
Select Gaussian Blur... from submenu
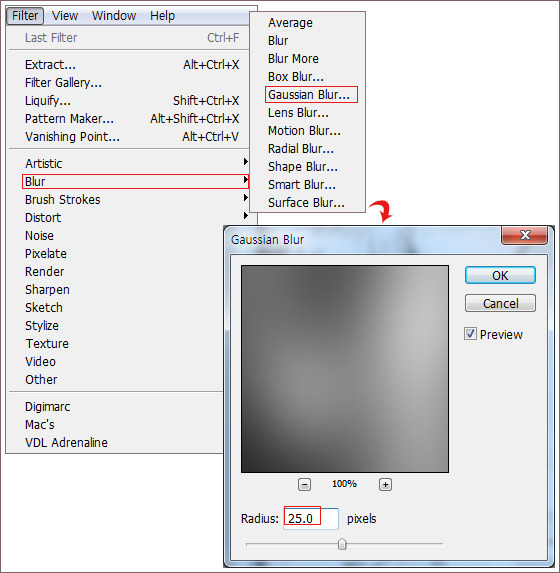311,95
